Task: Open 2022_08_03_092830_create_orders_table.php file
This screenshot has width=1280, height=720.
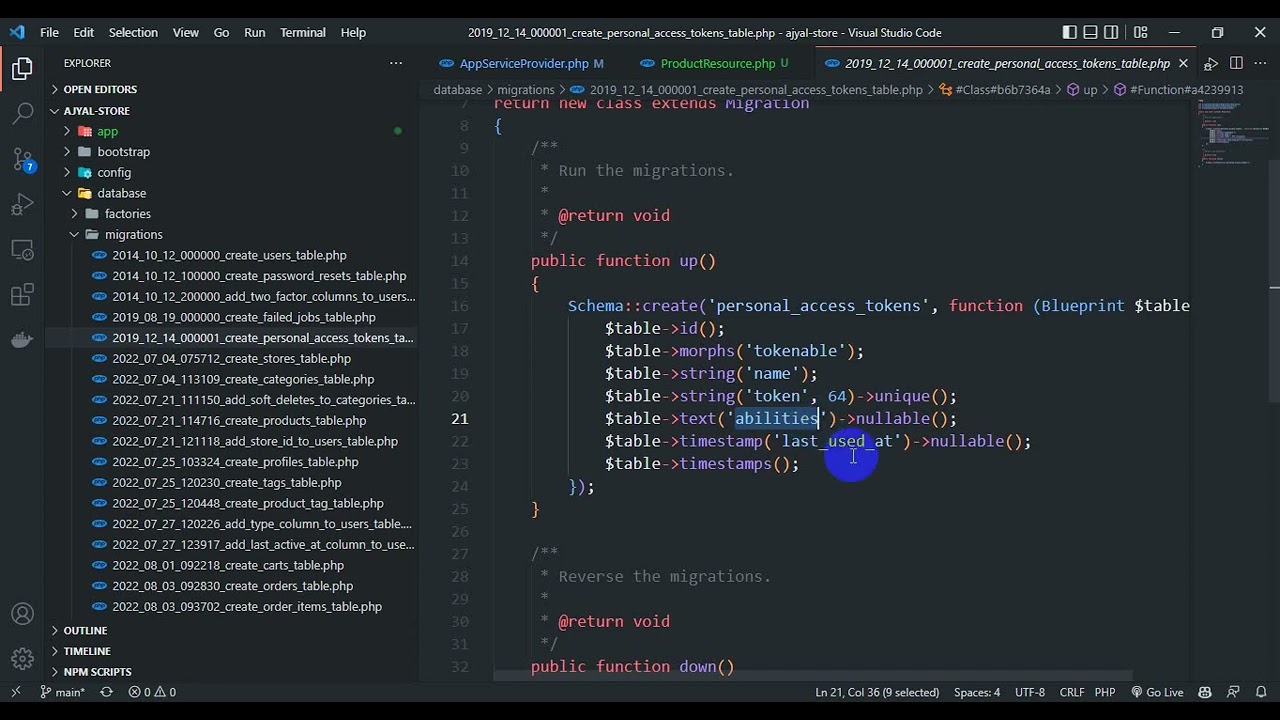Action: coord(232,586)
